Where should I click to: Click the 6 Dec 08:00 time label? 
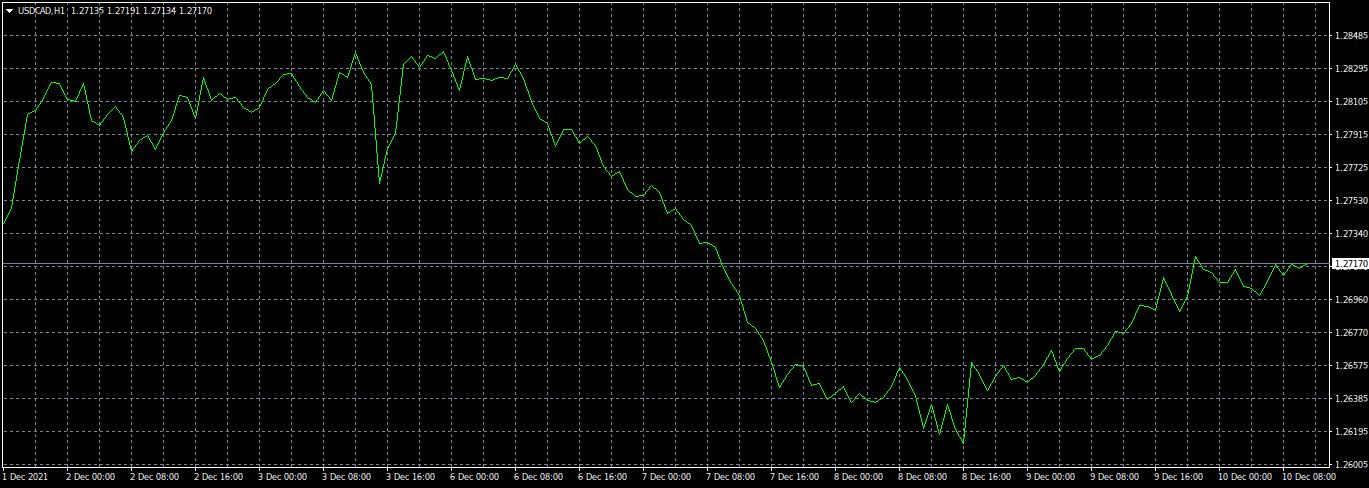(538, 478)
